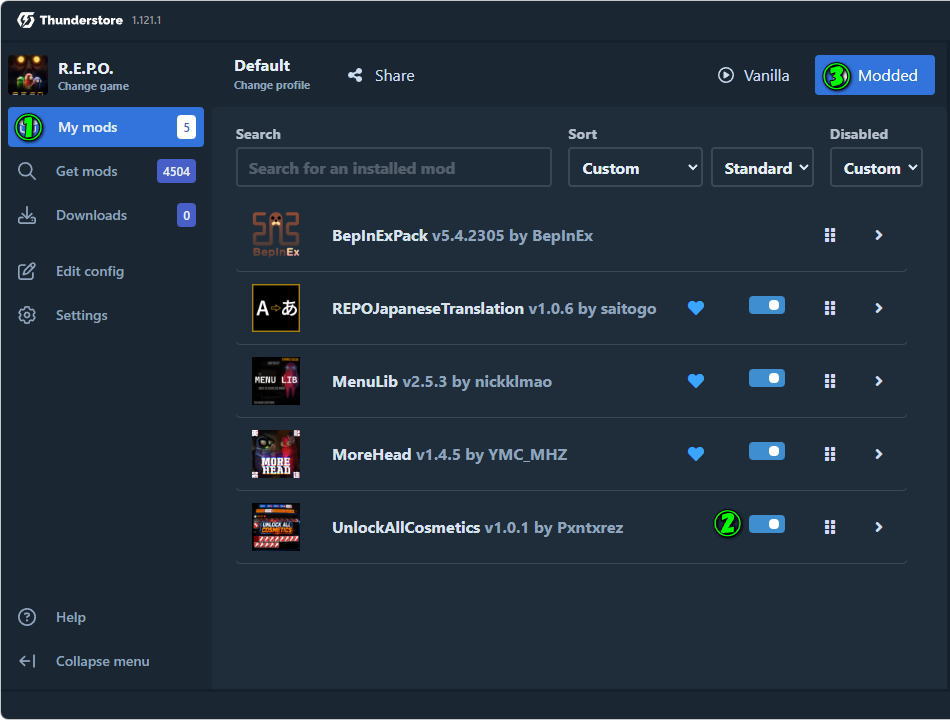Expand the REPOJapaneseTranslation mod row
Screen dimensions: 950x720
coord(879,308)
